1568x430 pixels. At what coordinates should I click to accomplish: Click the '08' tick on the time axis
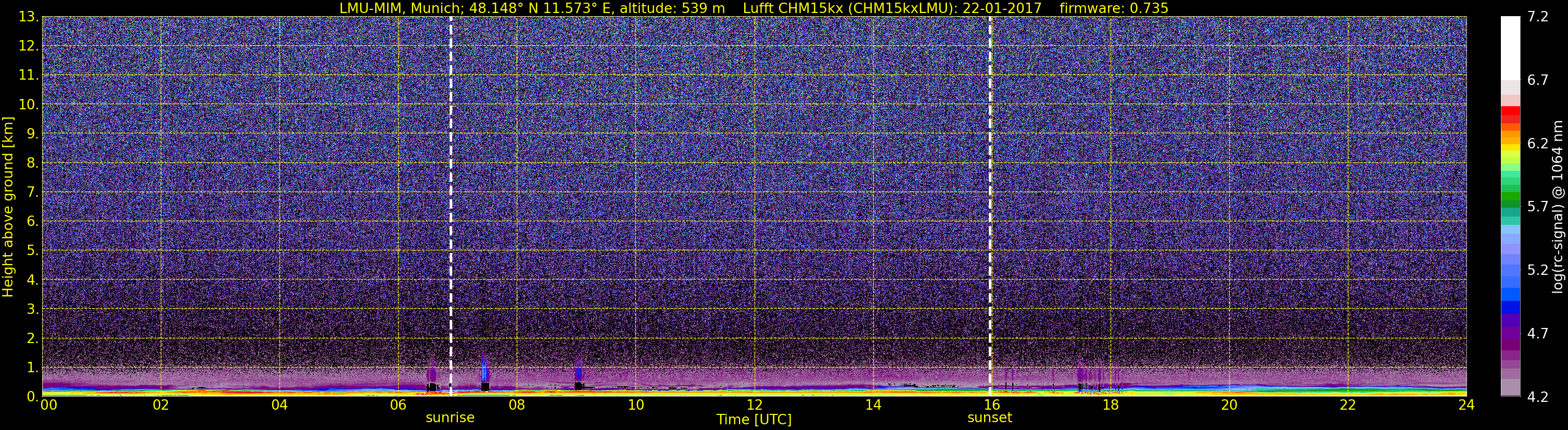click(x=517, y=405)
